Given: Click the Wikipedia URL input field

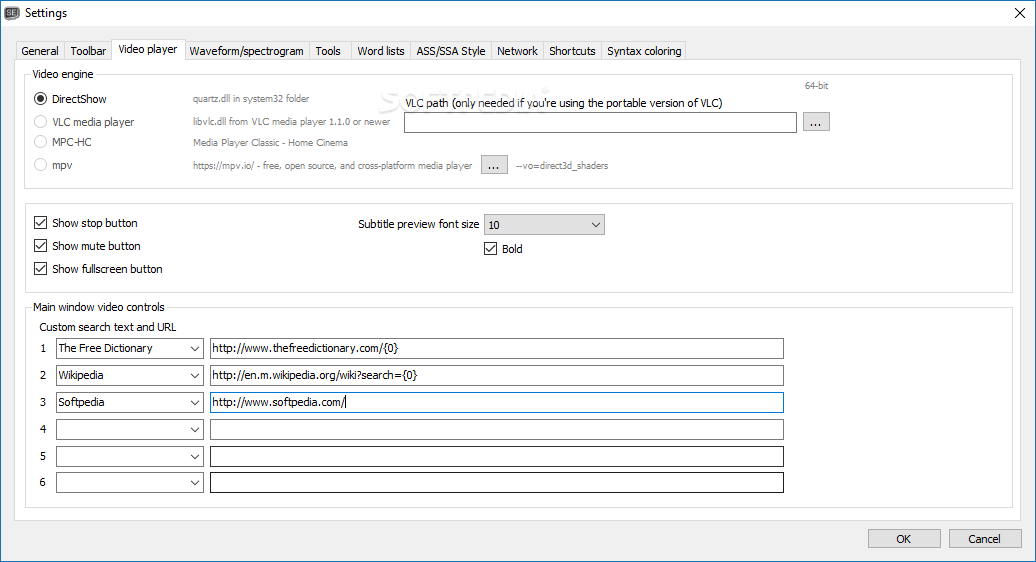Looking at the screenshot, I should coord(496,376).
